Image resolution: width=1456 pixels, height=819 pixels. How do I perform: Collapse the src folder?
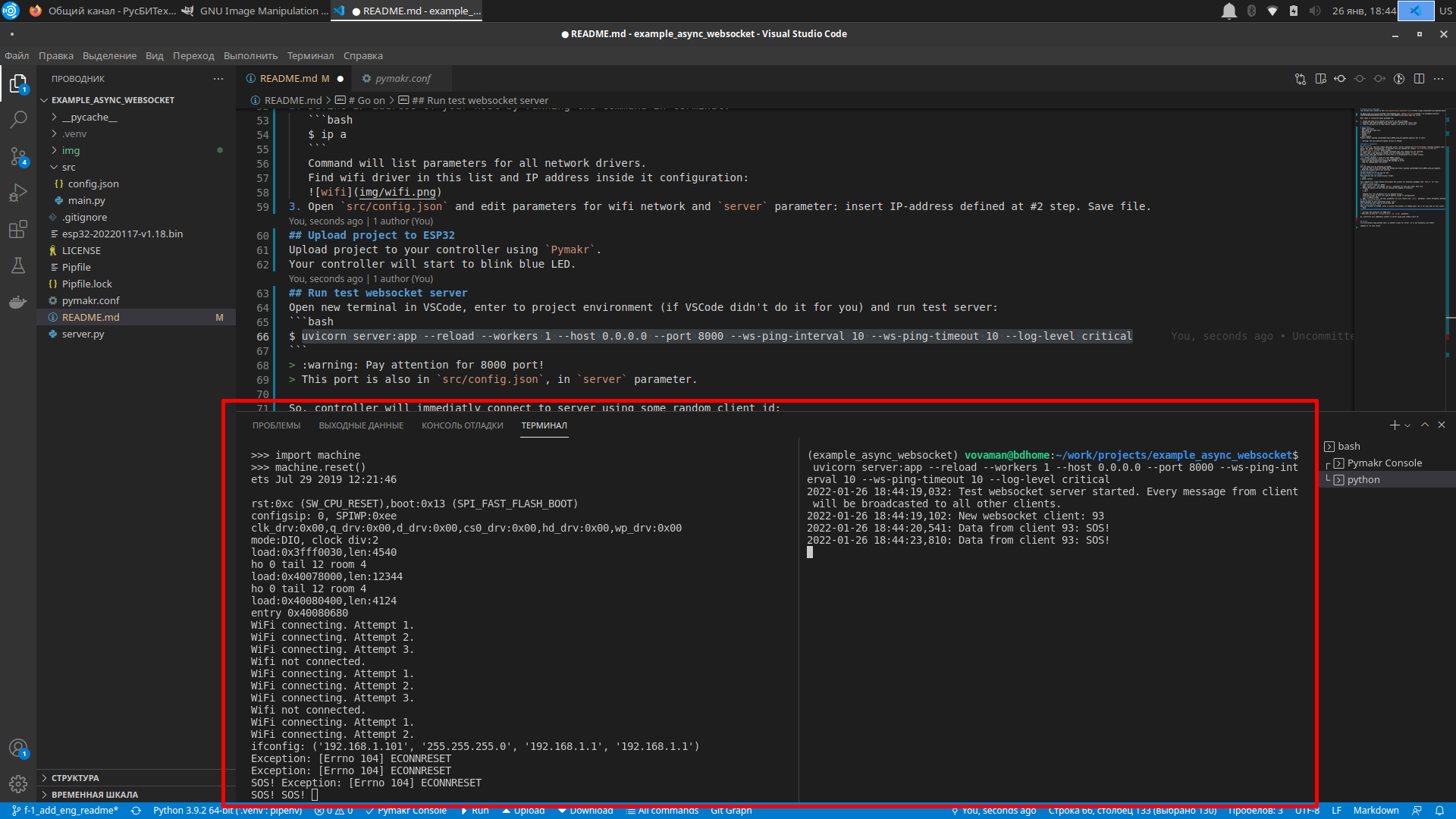click(x=68, y=167)
